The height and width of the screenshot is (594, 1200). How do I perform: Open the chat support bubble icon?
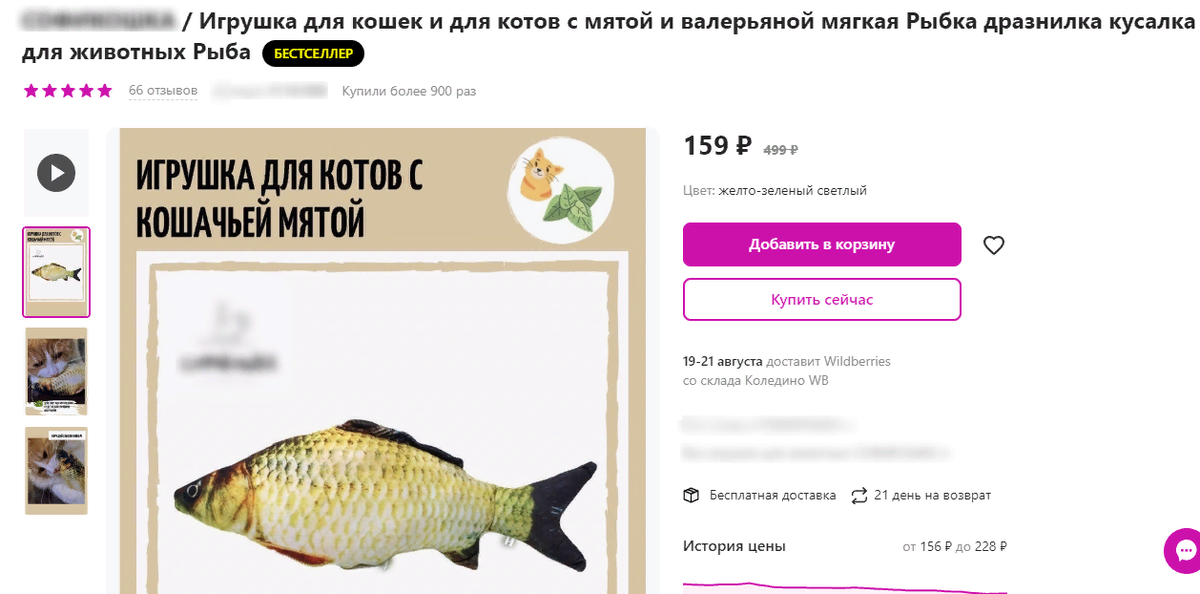pyautogui.click(x=1185, y=550)
